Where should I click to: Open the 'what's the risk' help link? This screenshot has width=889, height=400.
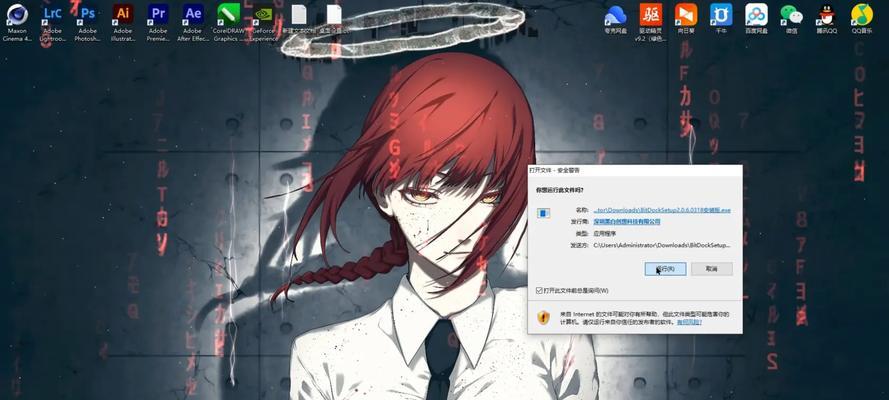(689, 322)
